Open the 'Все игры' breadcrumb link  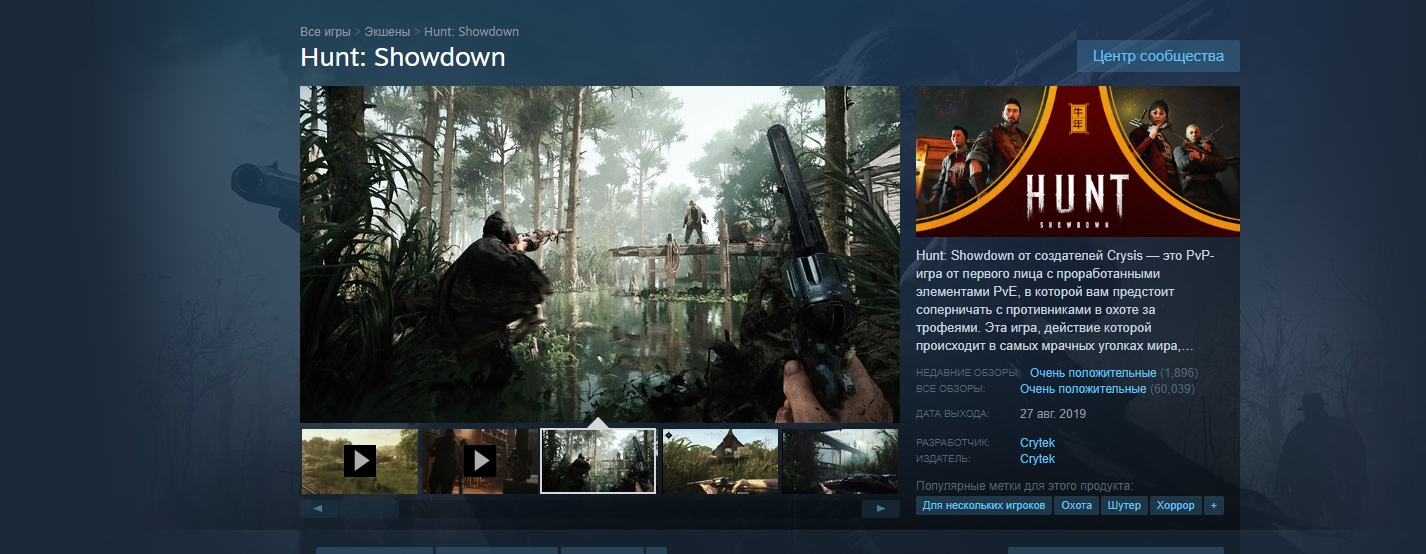click(325, 32)
